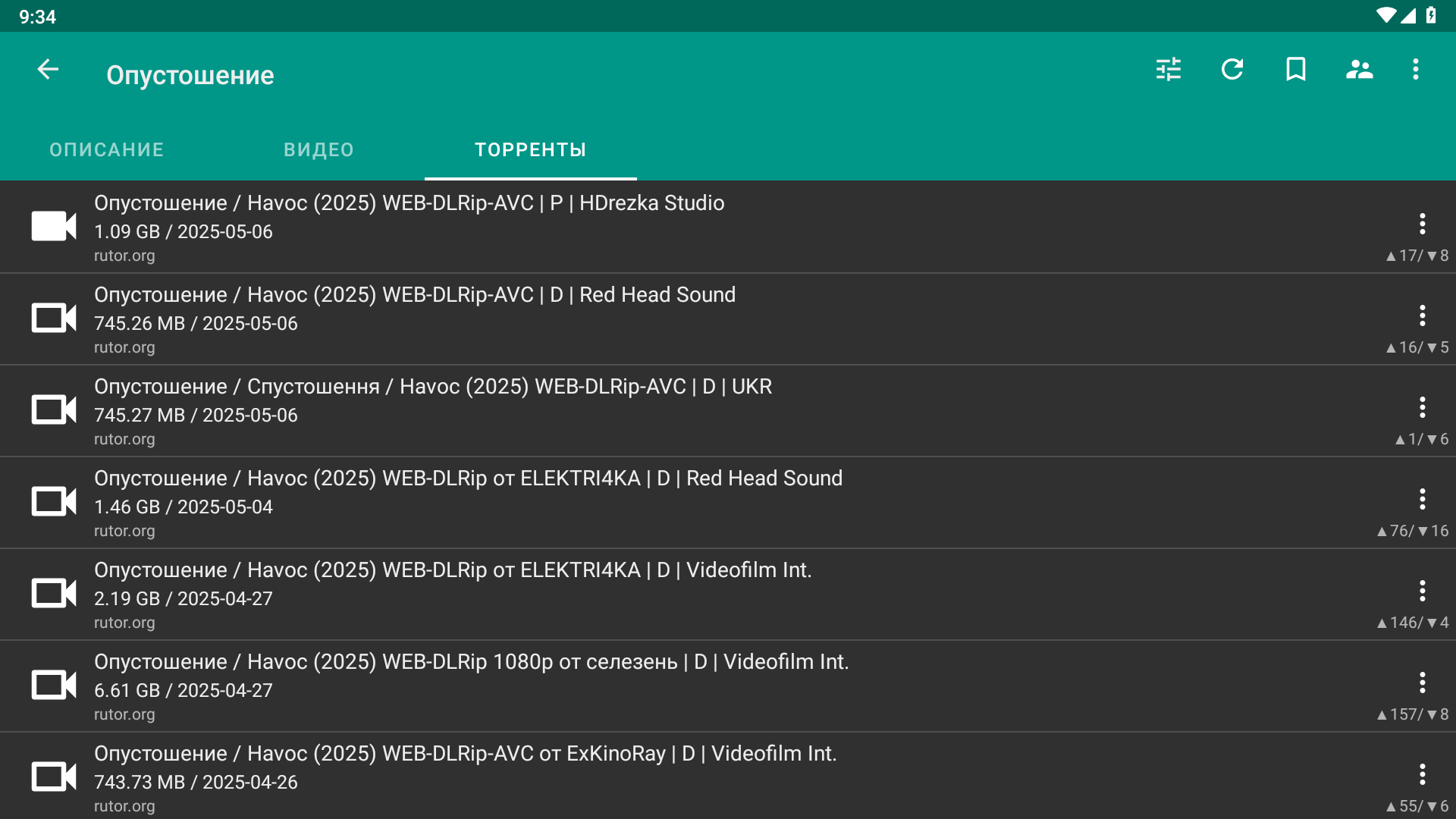Open options menu for the UKR torrent
This screenshot has height=819, width=1456.
click(x=1422, y=407)
